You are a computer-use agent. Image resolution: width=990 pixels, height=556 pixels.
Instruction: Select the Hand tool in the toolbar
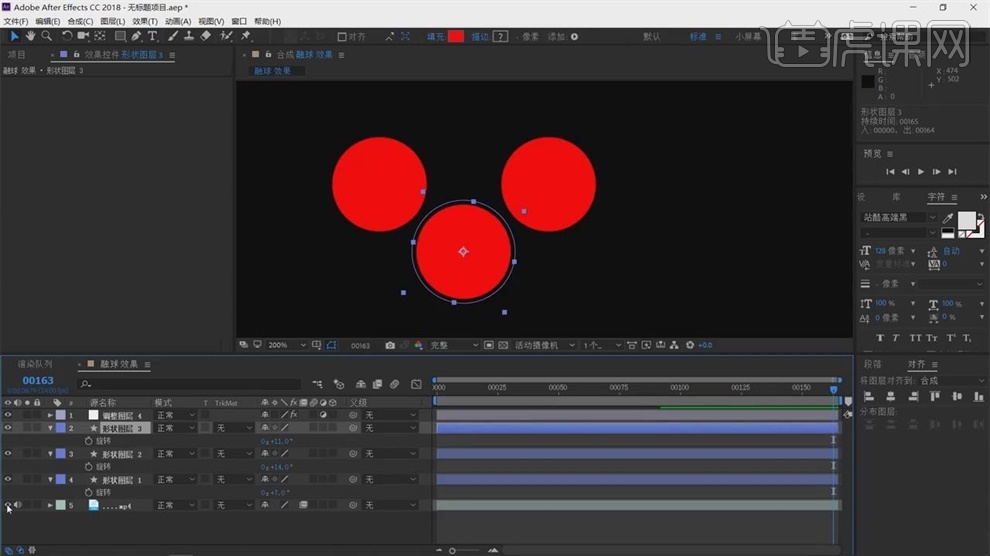pos(30,36)
